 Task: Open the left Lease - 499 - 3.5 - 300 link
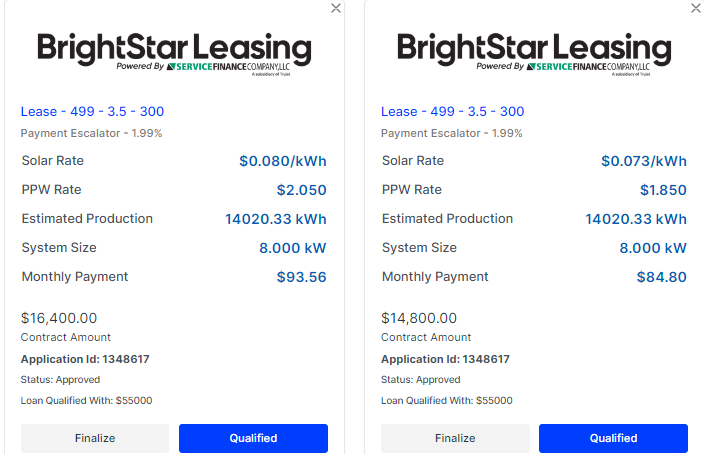[x=92, y=111]
